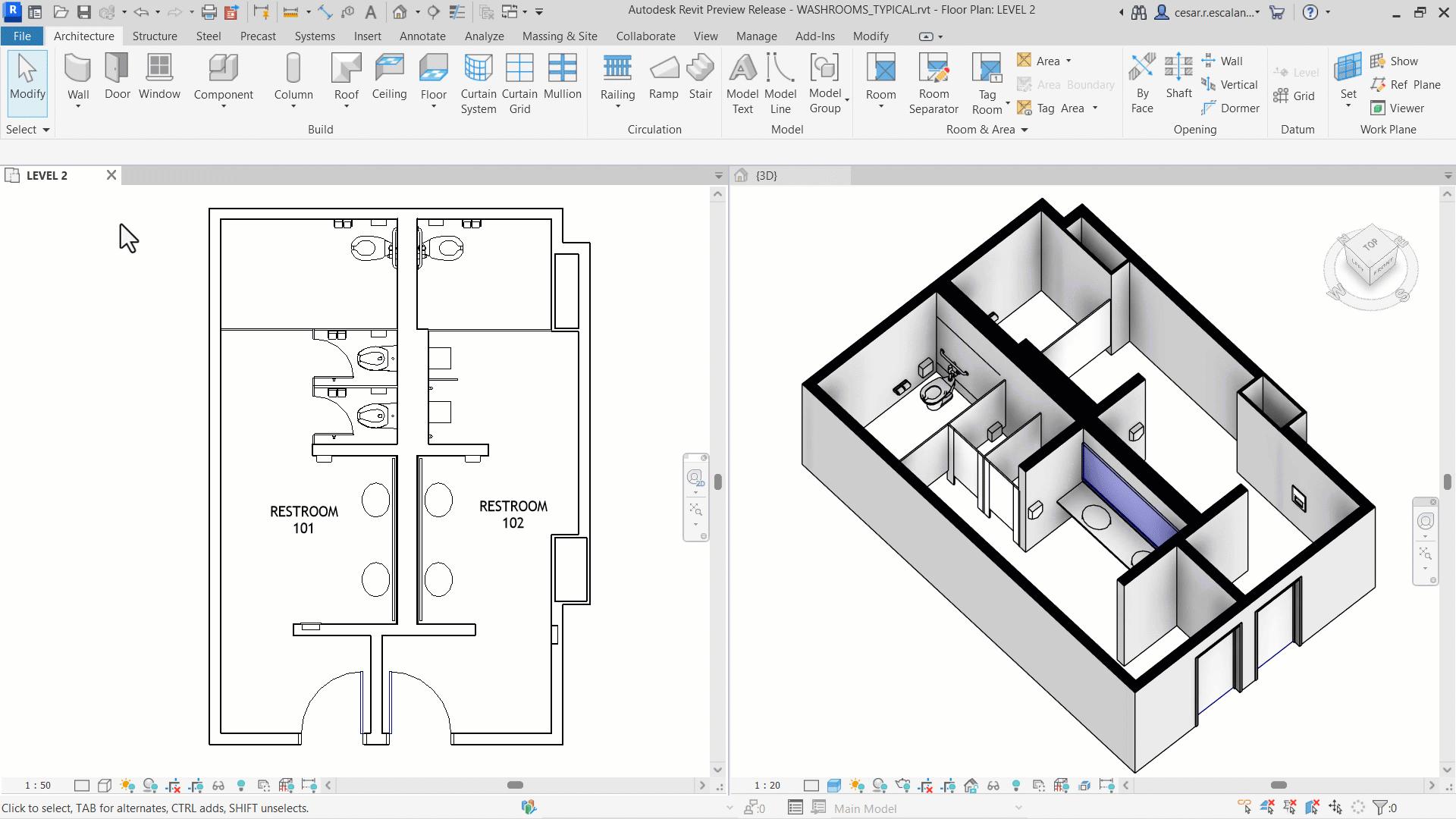Click the 1 : 50 view scale
This screenshot has height=819, width=1456.
(x=38, y=786)
